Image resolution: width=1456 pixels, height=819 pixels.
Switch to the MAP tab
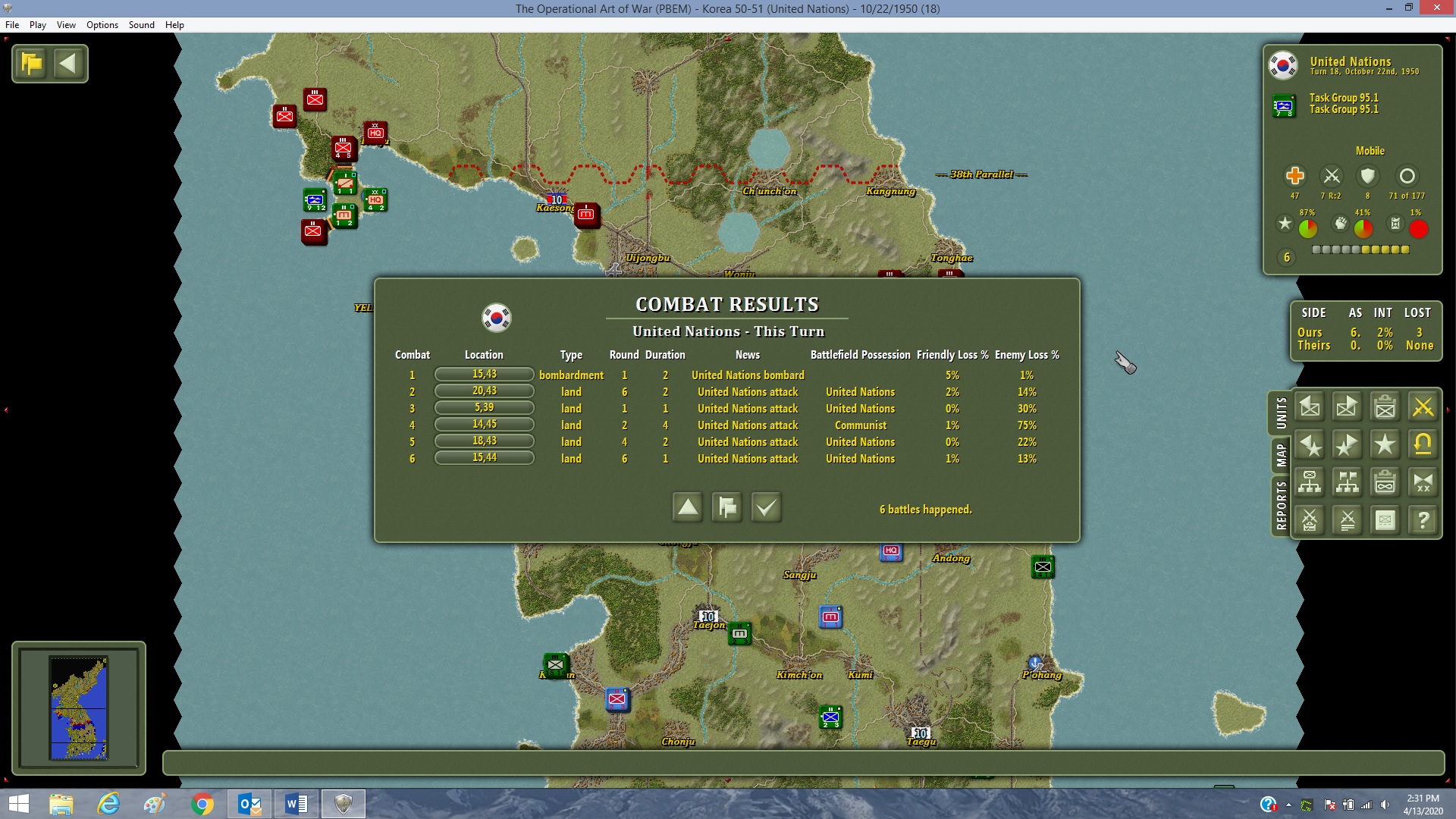pyautogui.click(x=1281, y=455)
